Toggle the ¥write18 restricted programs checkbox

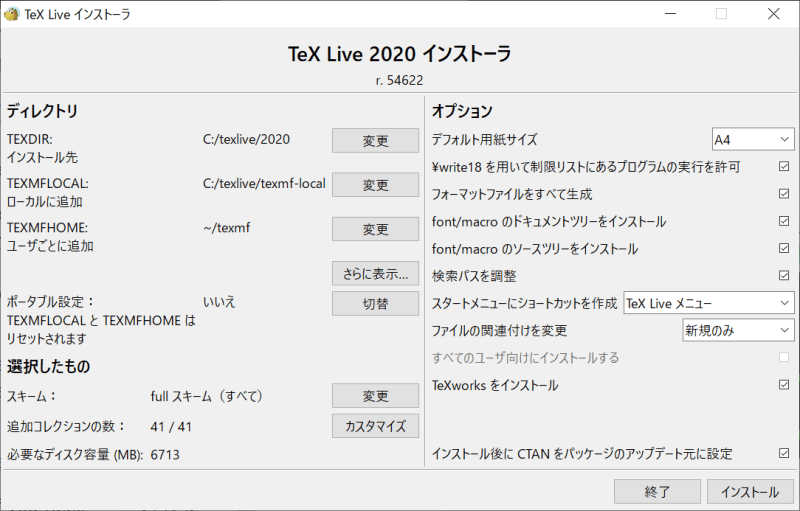784,166
